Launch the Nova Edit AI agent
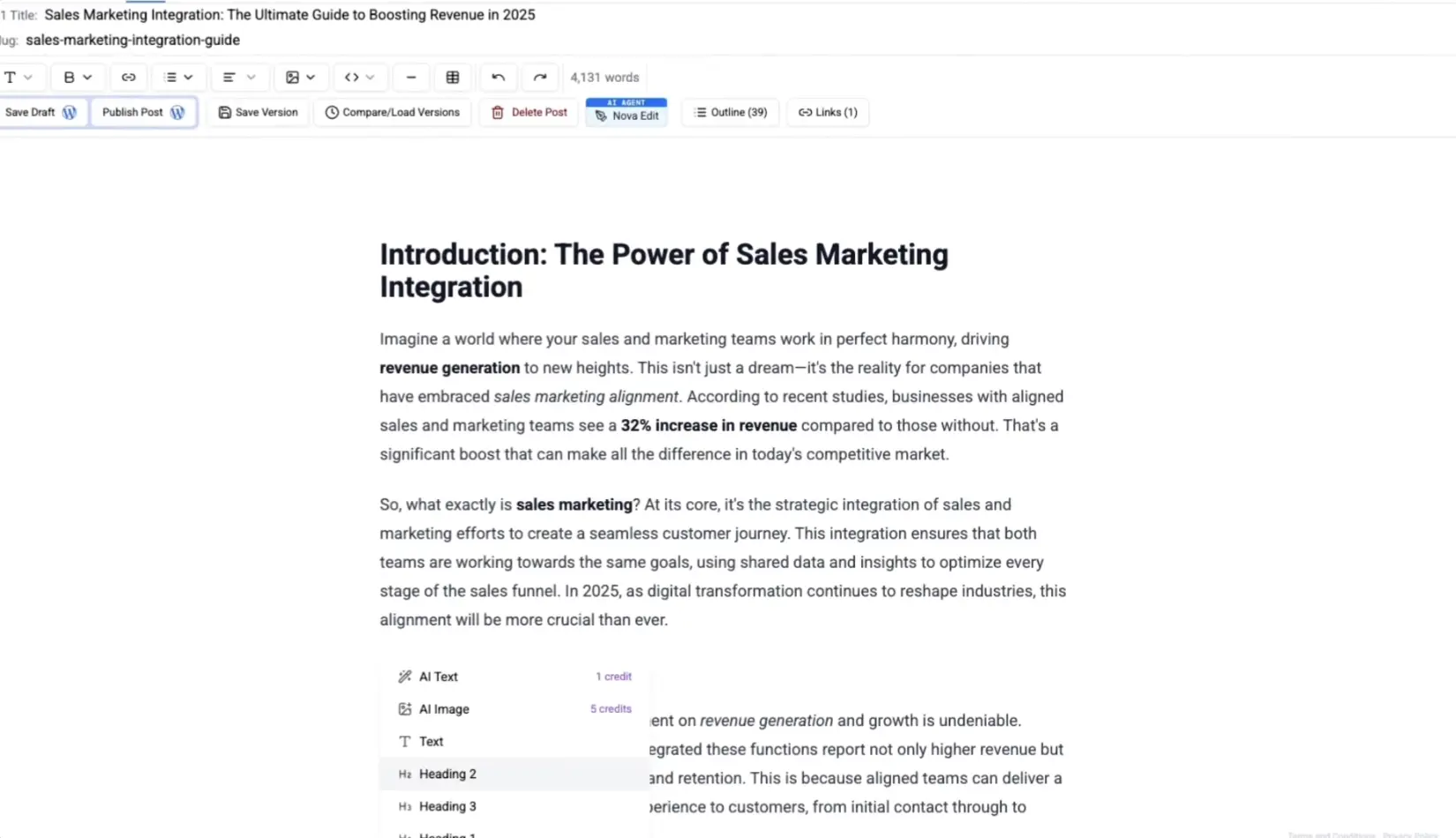 point(627,112)
